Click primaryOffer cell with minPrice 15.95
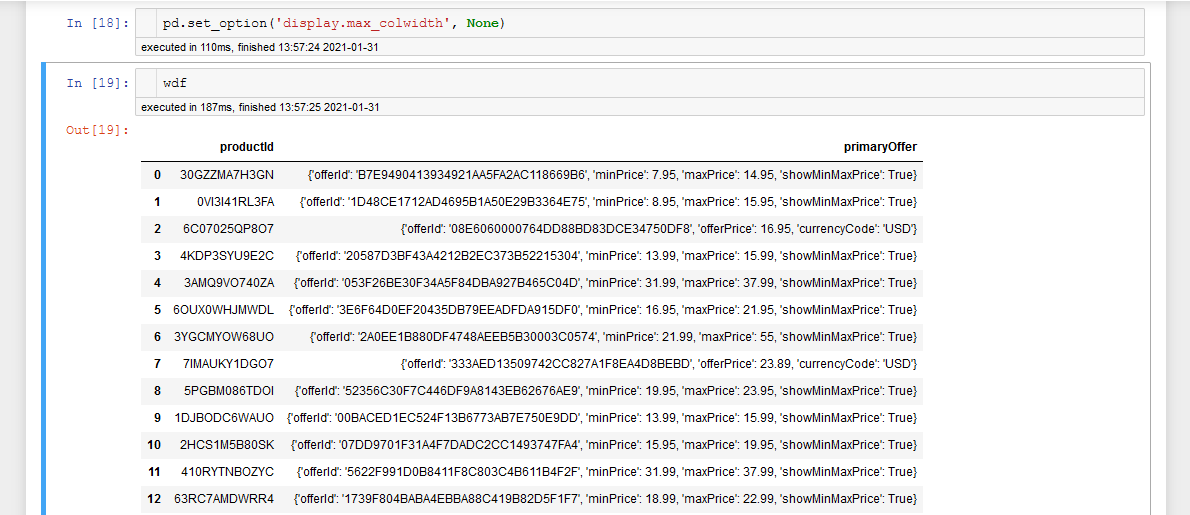The image size is (1190, 515). tap(603, 444)
